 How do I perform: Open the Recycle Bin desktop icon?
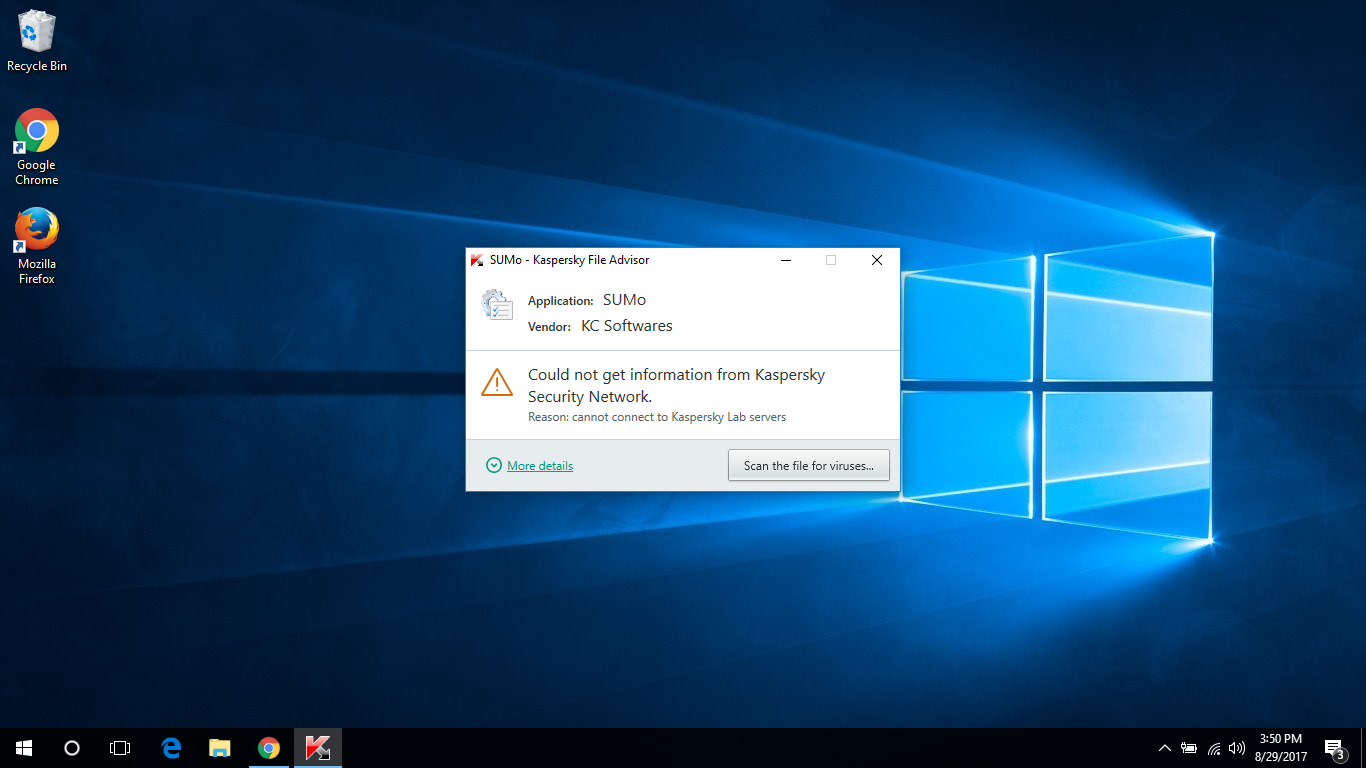point(37,41)
